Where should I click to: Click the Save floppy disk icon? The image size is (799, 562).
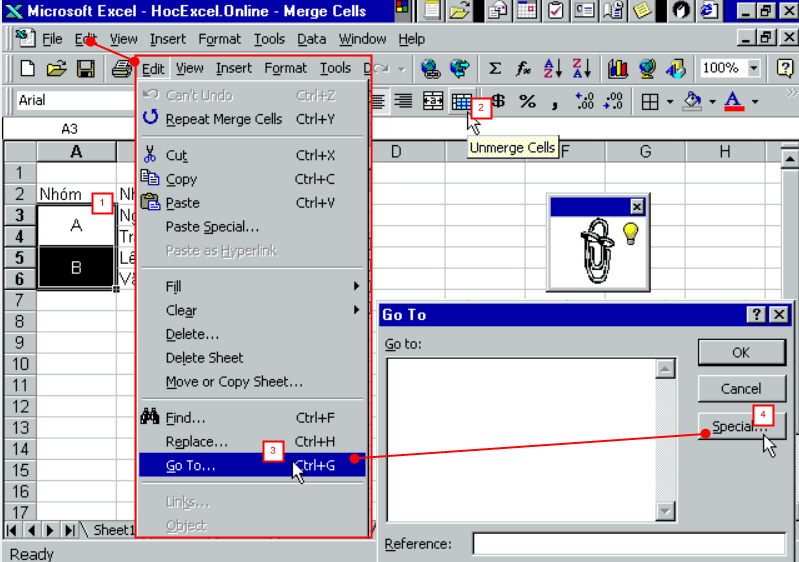pyautogui.click(x=86, y=68)
